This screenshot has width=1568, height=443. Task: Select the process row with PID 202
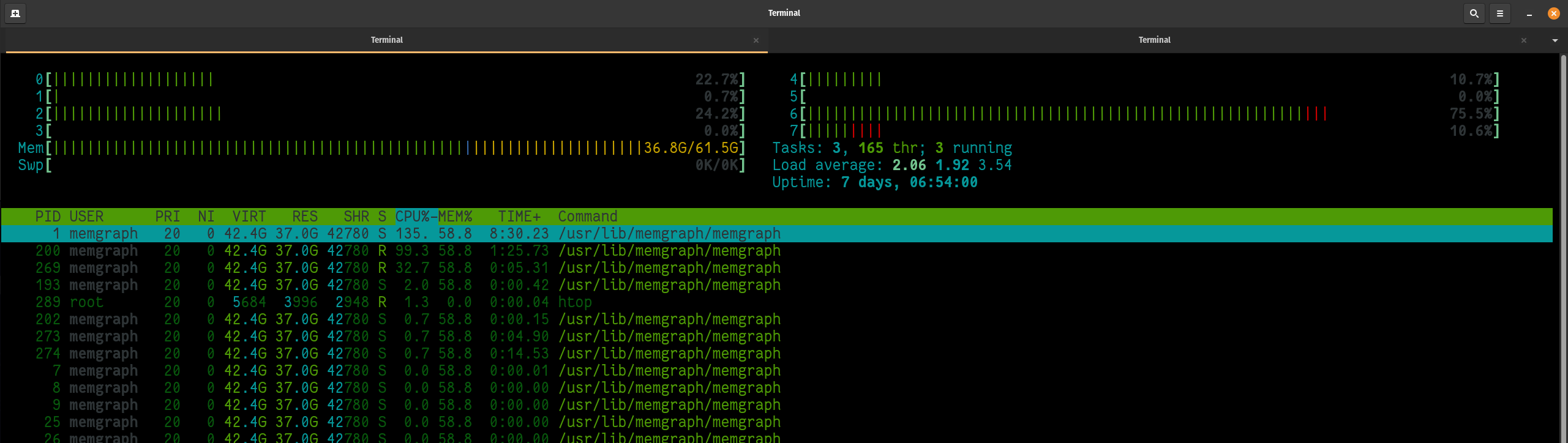[776, 319]
